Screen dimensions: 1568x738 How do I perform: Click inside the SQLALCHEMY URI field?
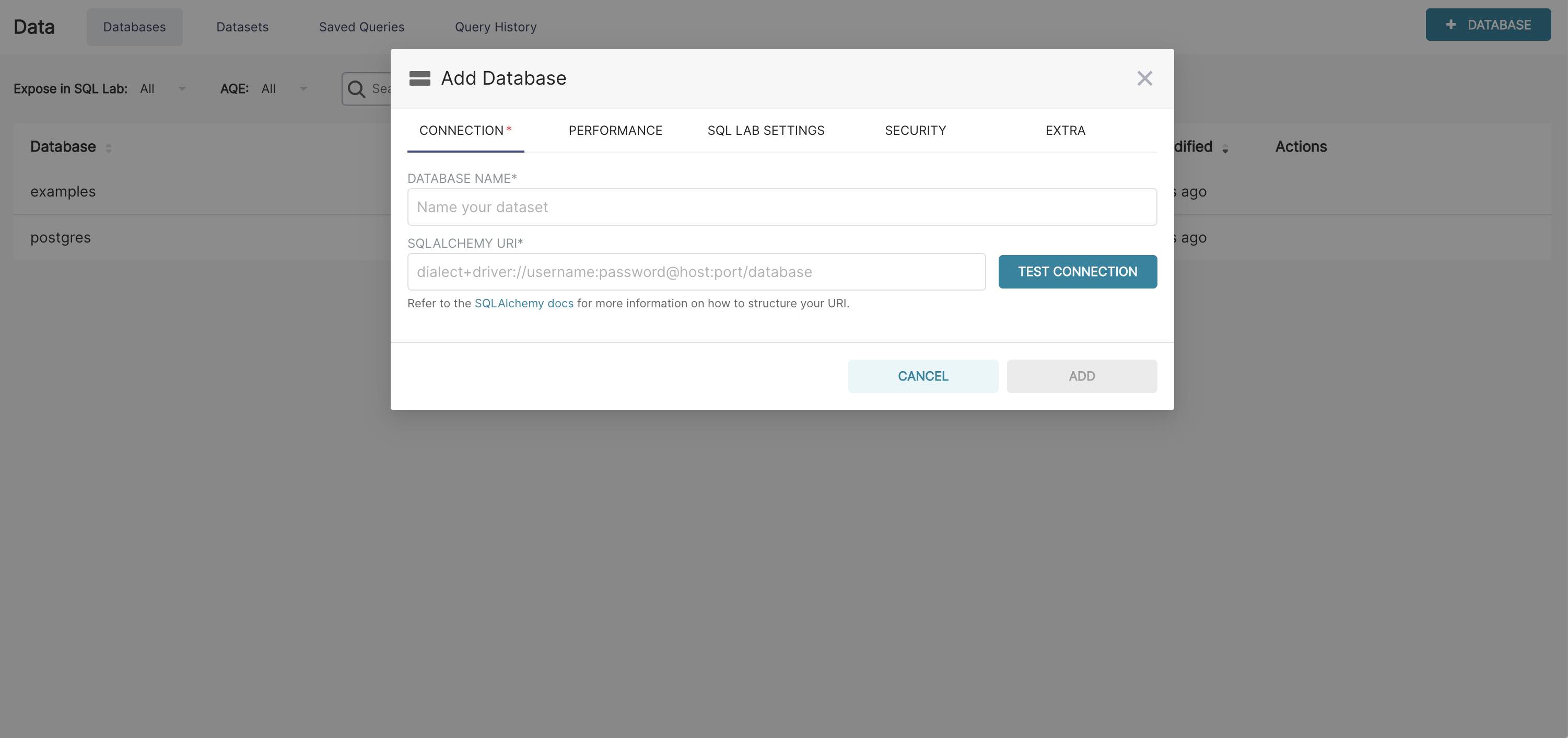pos(694,272)
